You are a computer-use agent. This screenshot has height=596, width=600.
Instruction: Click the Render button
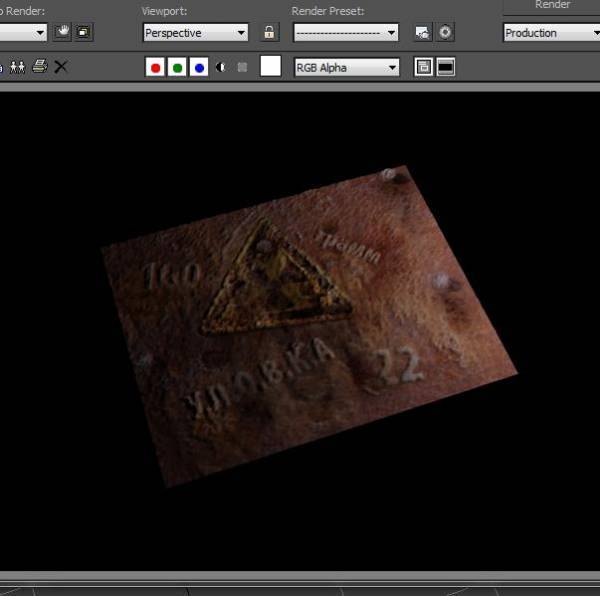552,6
